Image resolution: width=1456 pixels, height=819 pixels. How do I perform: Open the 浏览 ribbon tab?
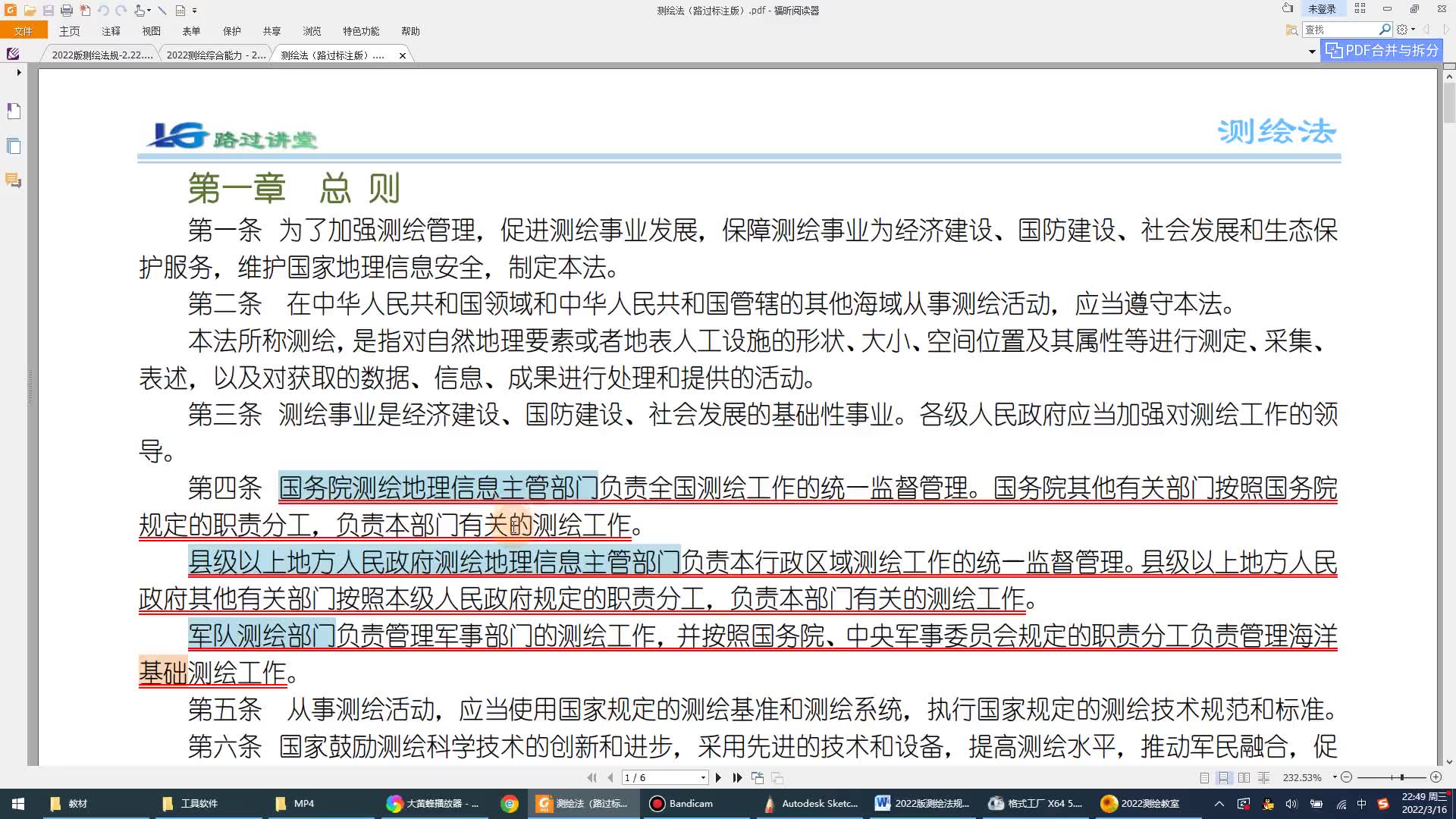312,31
